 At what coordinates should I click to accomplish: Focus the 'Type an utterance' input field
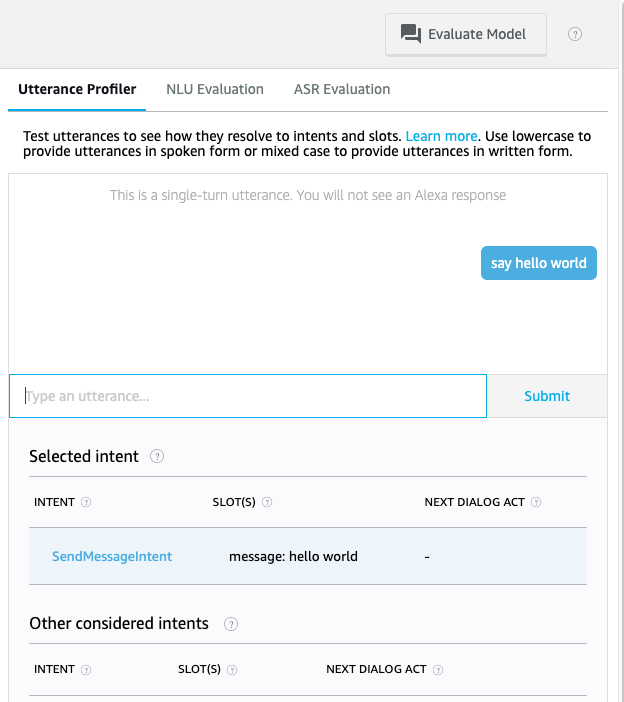click(248, 396)
